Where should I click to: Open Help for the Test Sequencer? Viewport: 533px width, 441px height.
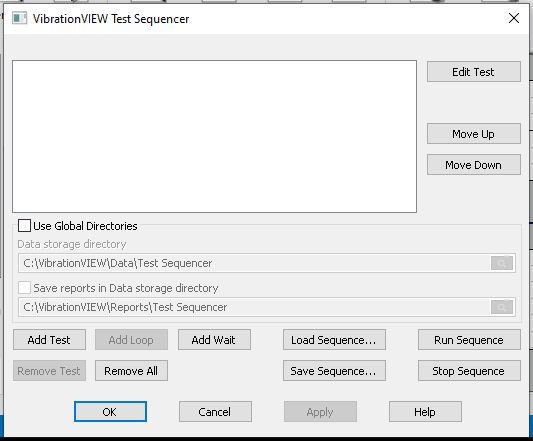tap(425, 412)
